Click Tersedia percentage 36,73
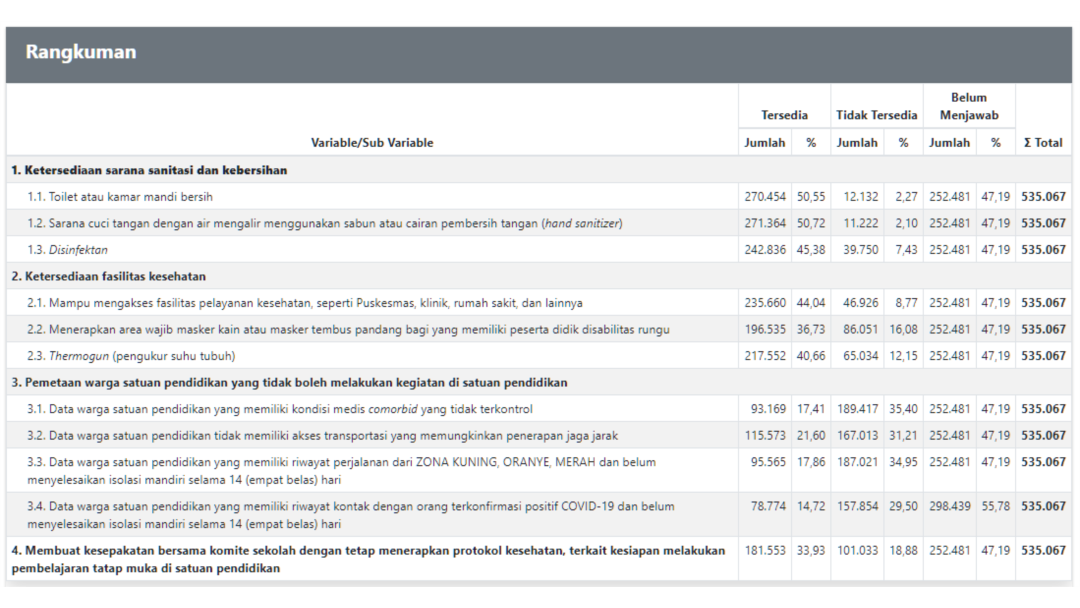1080x608 pixels. (811, 329)
